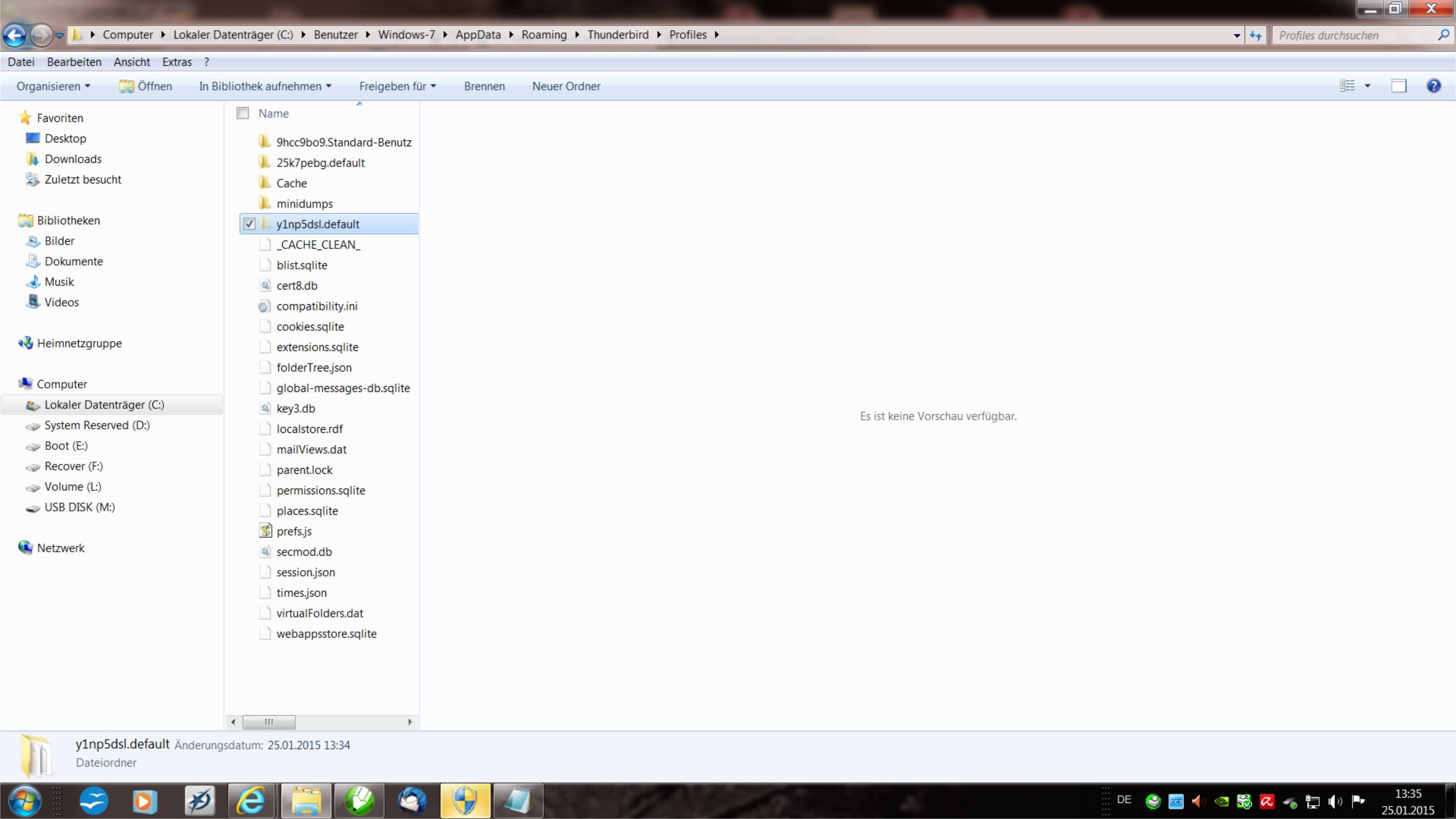Image resolution: width=1456 pixels, height=819 pixels.
Task: Open the Ansicht menu
Action: click(x=131, y=61)
